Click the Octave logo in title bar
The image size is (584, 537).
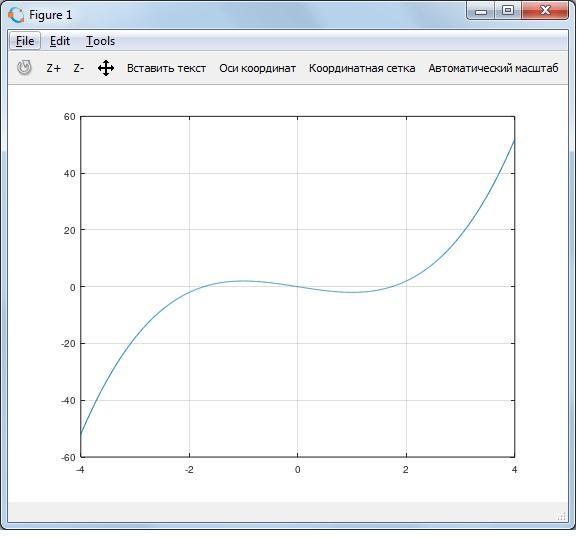pos(16,15)
